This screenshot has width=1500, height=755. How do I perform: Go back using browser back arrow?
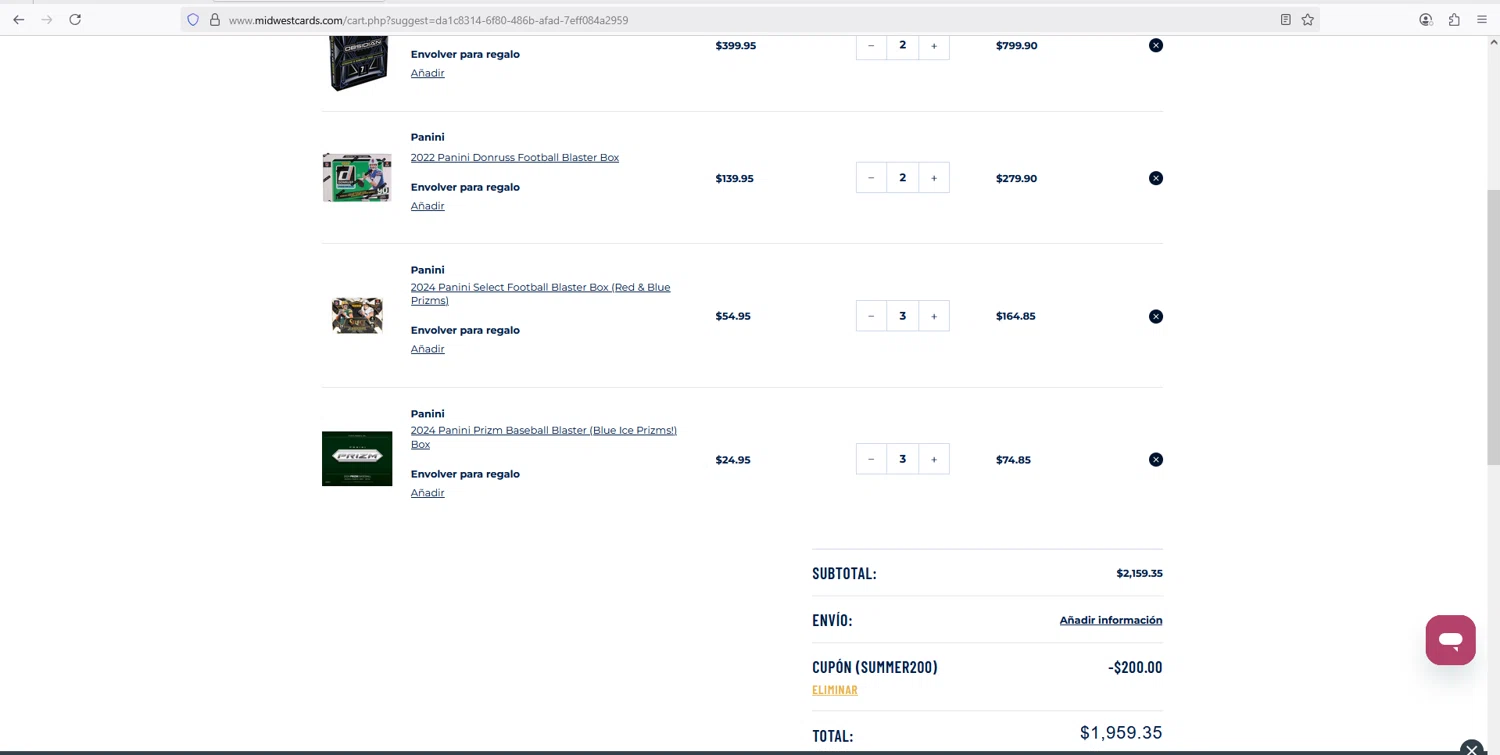click(x=18, y=19)
